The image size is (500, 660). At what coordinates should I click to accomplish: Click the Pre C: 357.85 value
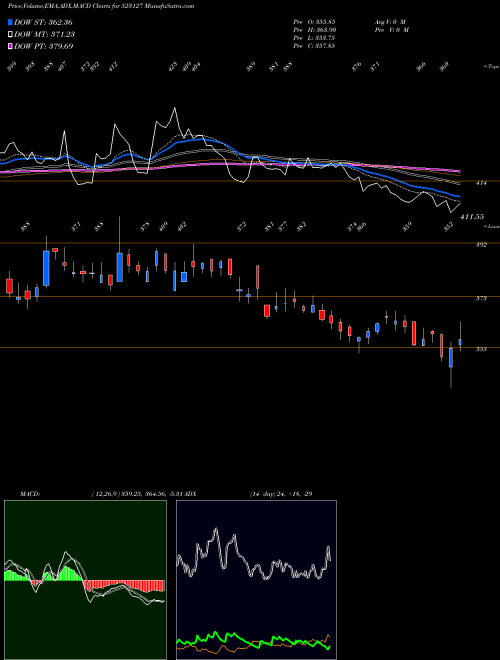314,46
